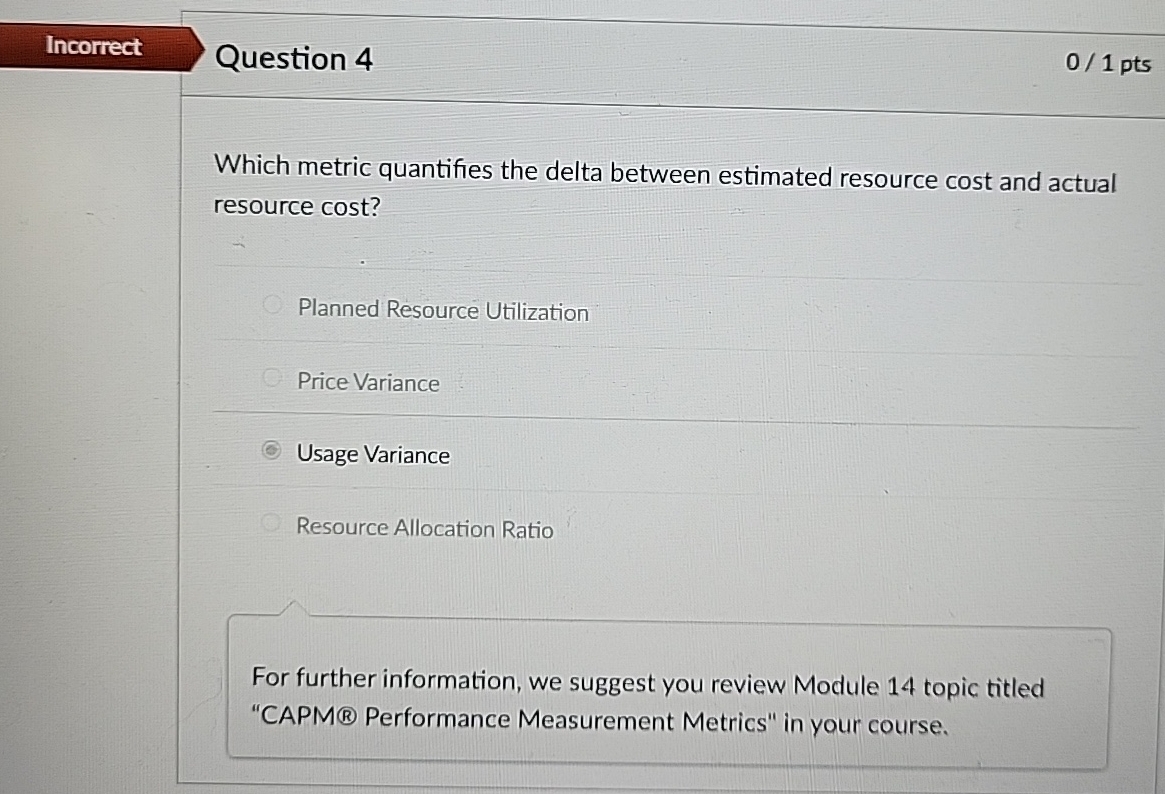Click the Price Variance answer text
The height and width of the screenshot is (794, 1165).
[x=368, y=383]
